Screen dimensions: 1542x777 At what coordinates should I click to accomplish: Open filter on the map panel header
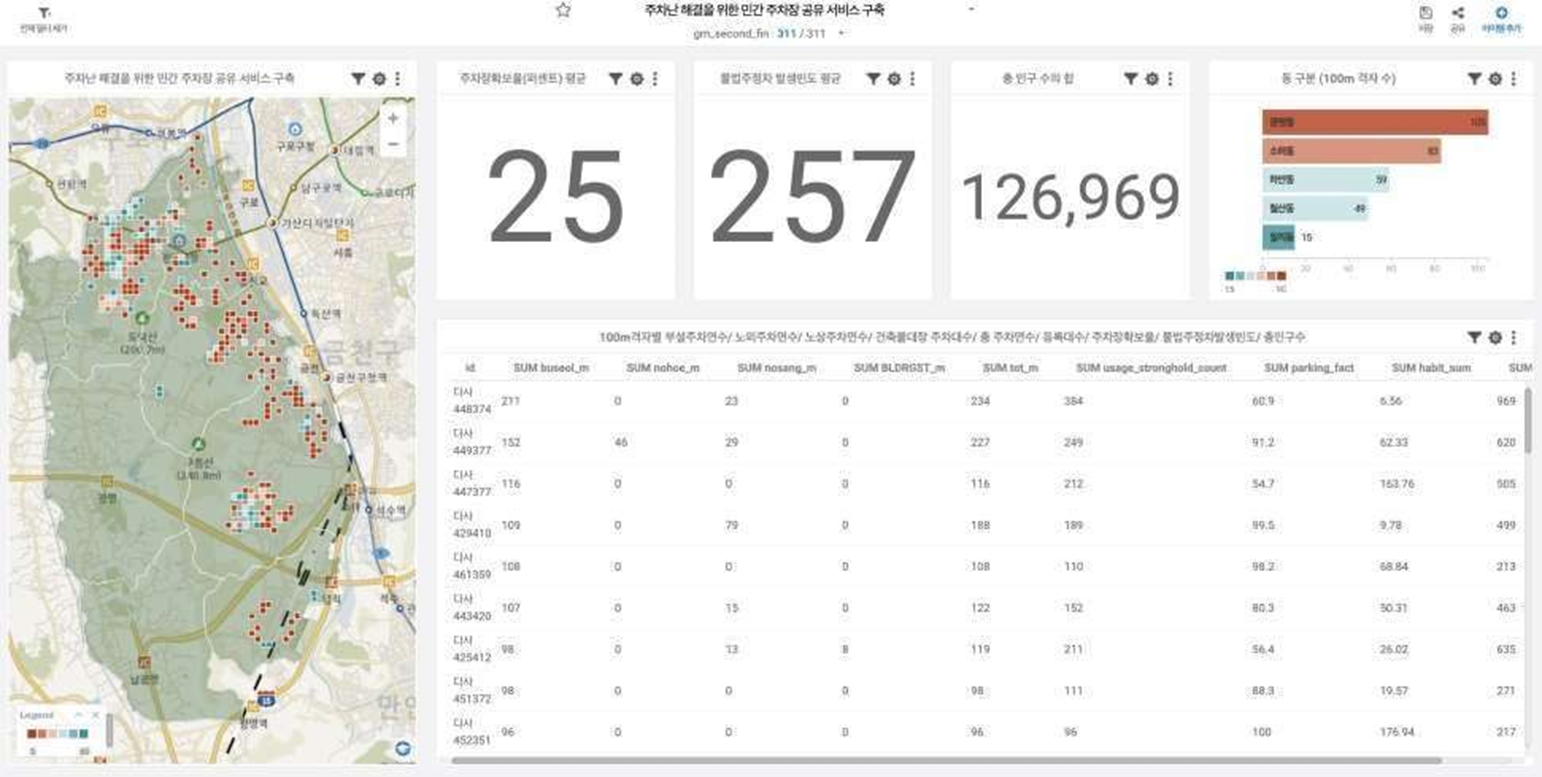(x=357, y=79)
